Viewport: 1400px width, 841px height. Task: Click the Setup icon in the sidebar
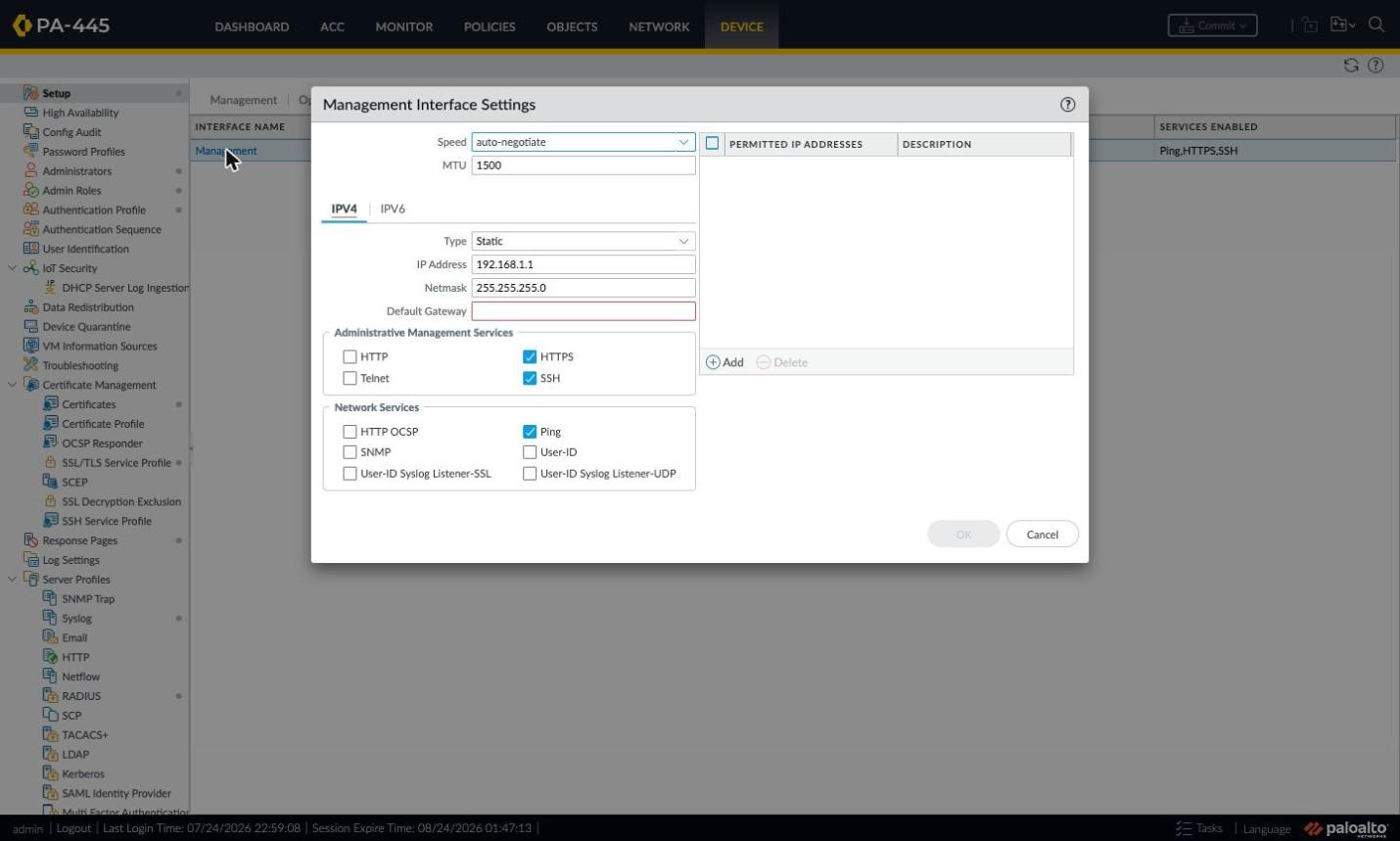pyautogui.click(x=30, y=93)
